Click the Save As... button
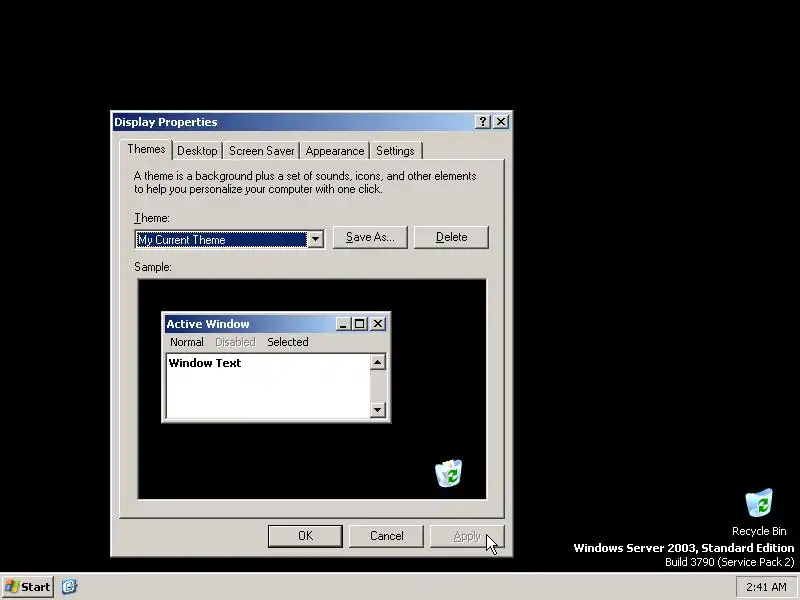The height and width of the screenshot is (600, 800). (370, 237)
